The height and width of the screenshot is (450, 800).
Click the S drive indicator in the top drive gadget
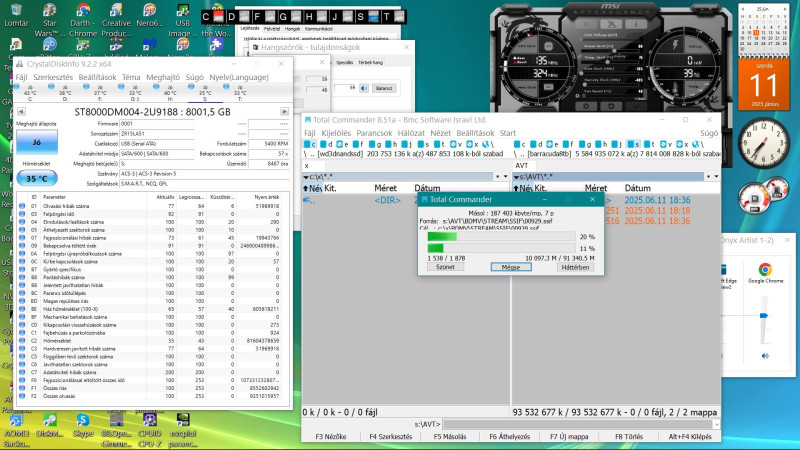366,17
